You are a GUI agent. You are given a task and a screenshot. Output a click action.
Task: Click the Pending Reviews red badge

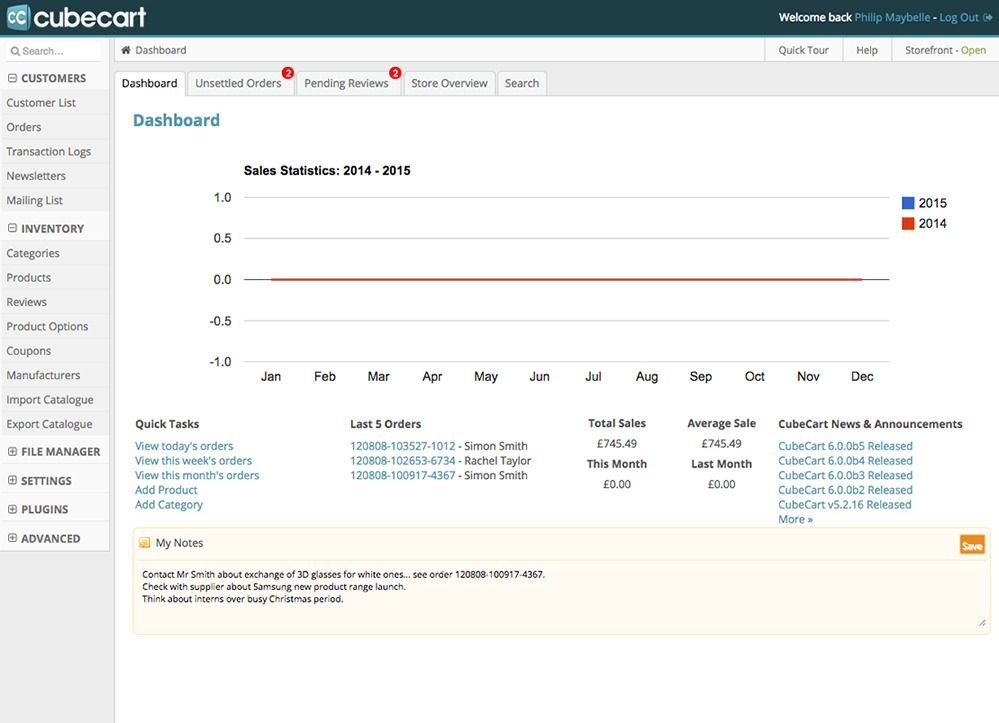(395, 73)
